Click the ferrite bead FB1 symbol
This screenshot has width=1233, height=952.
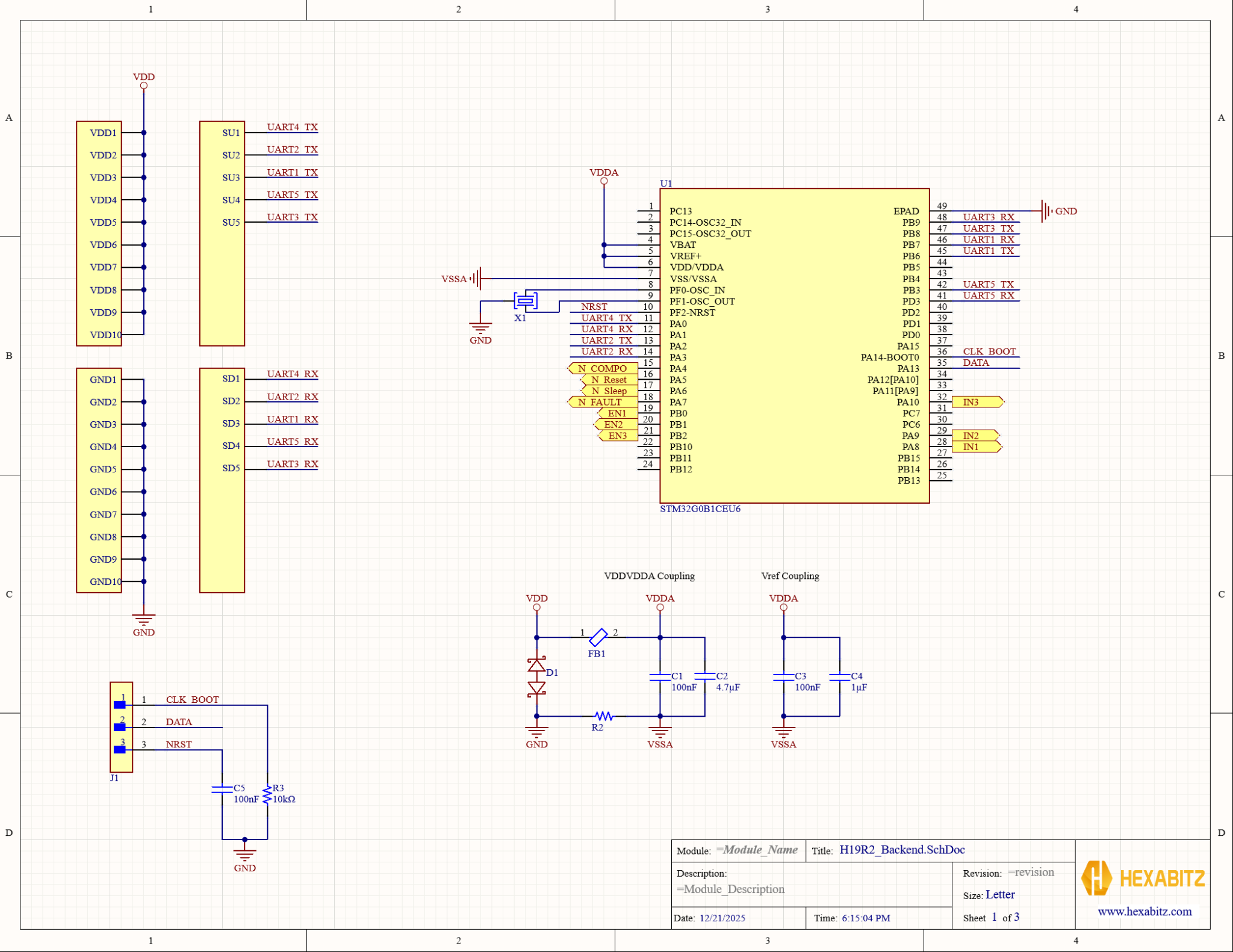(x=598, y=637)
